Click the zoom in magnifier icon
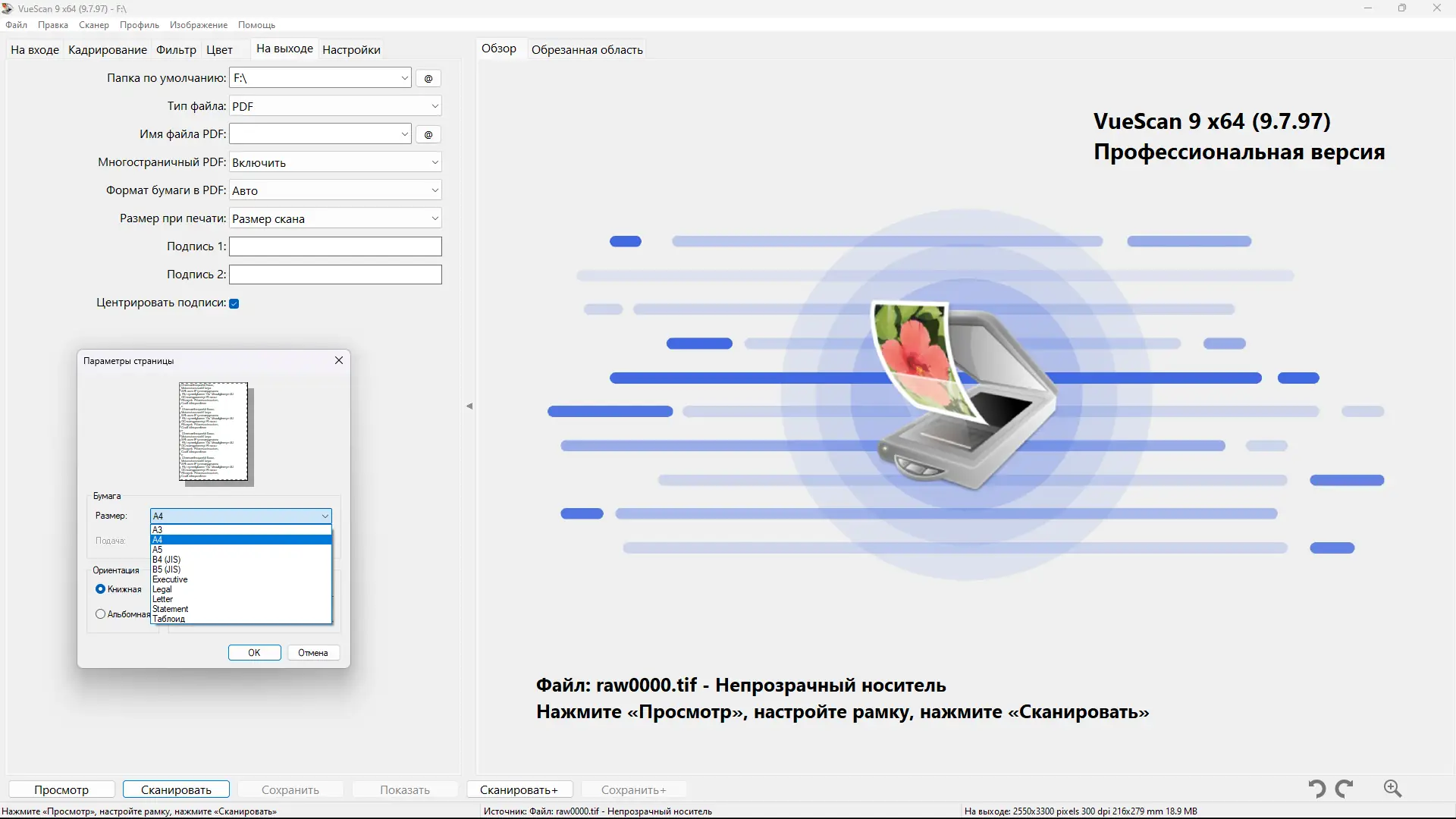 (x=1392, y=789)
